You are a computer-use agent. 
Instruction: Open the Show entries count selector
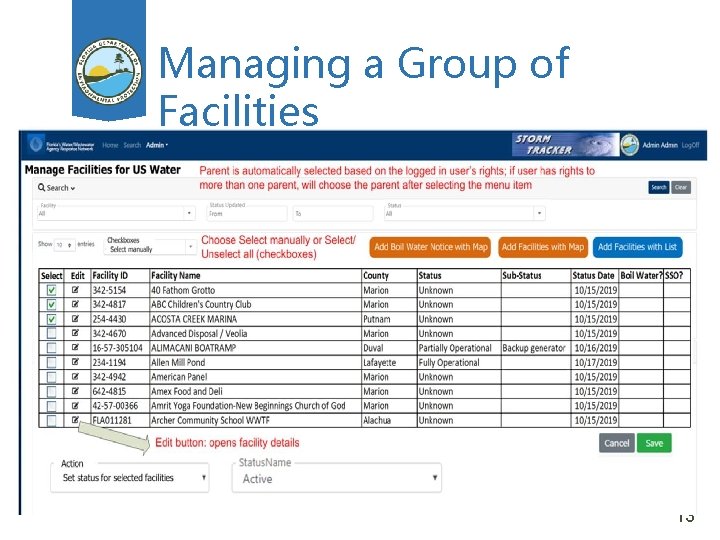64,245
